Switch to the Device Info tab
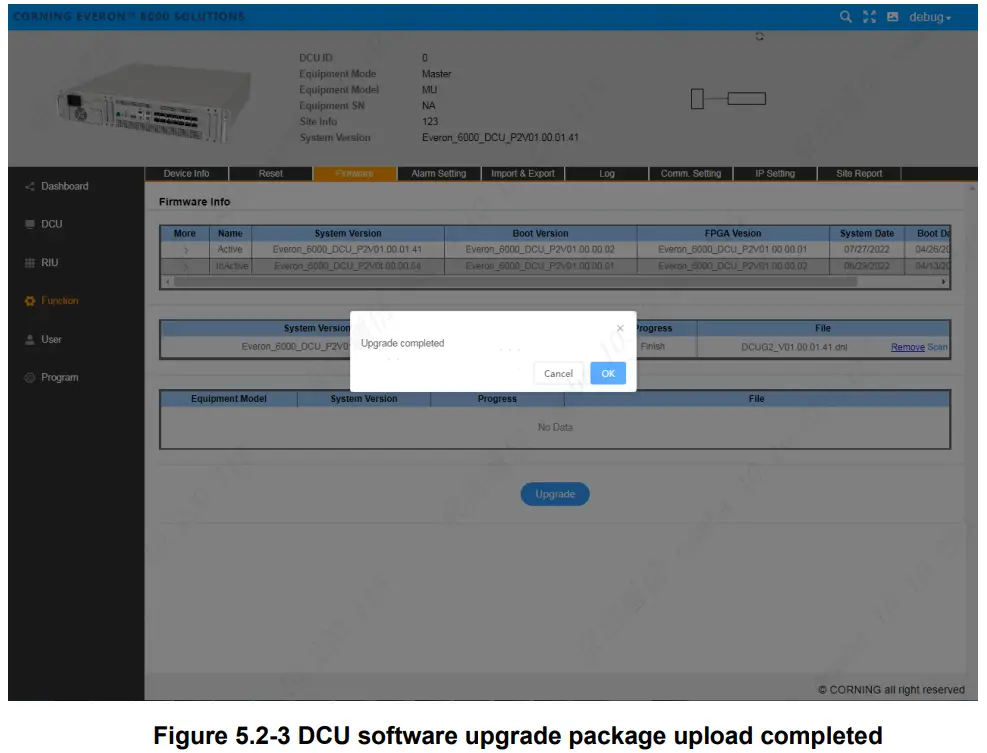987x753 pixels. [x=186, y=174]
